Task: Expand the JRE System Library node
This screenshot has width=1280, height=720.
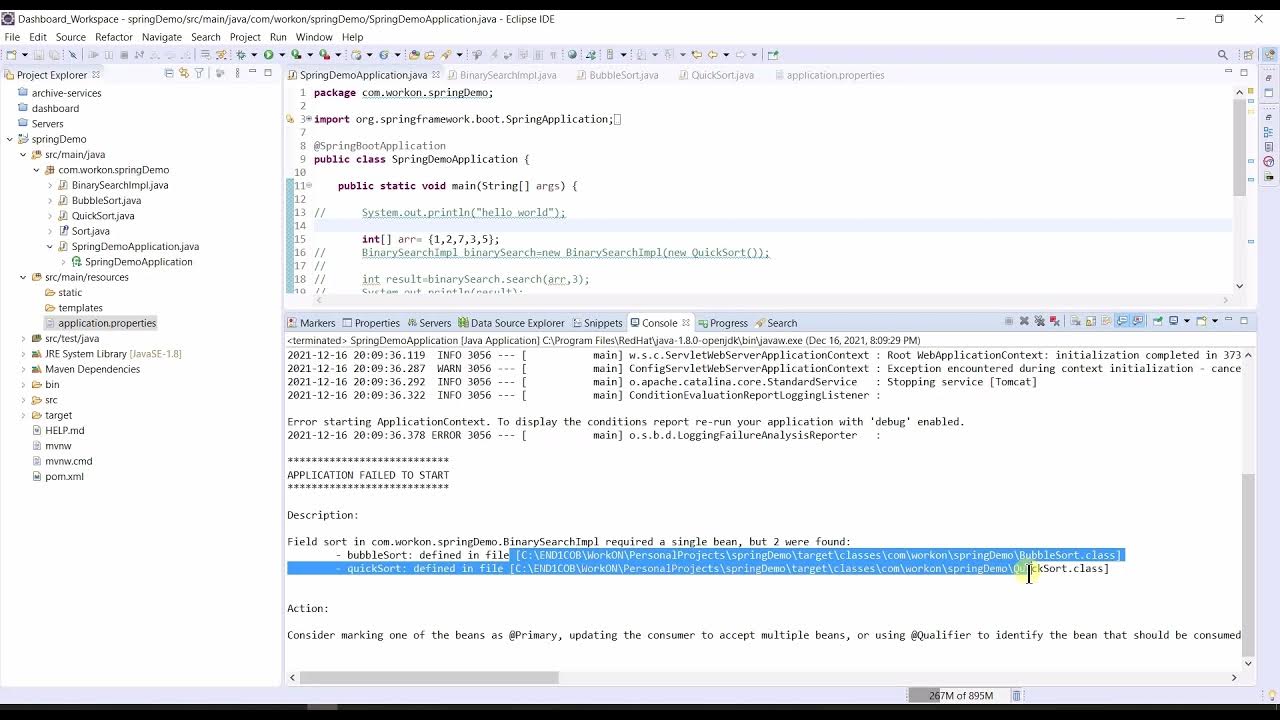Action: point(23,354)
